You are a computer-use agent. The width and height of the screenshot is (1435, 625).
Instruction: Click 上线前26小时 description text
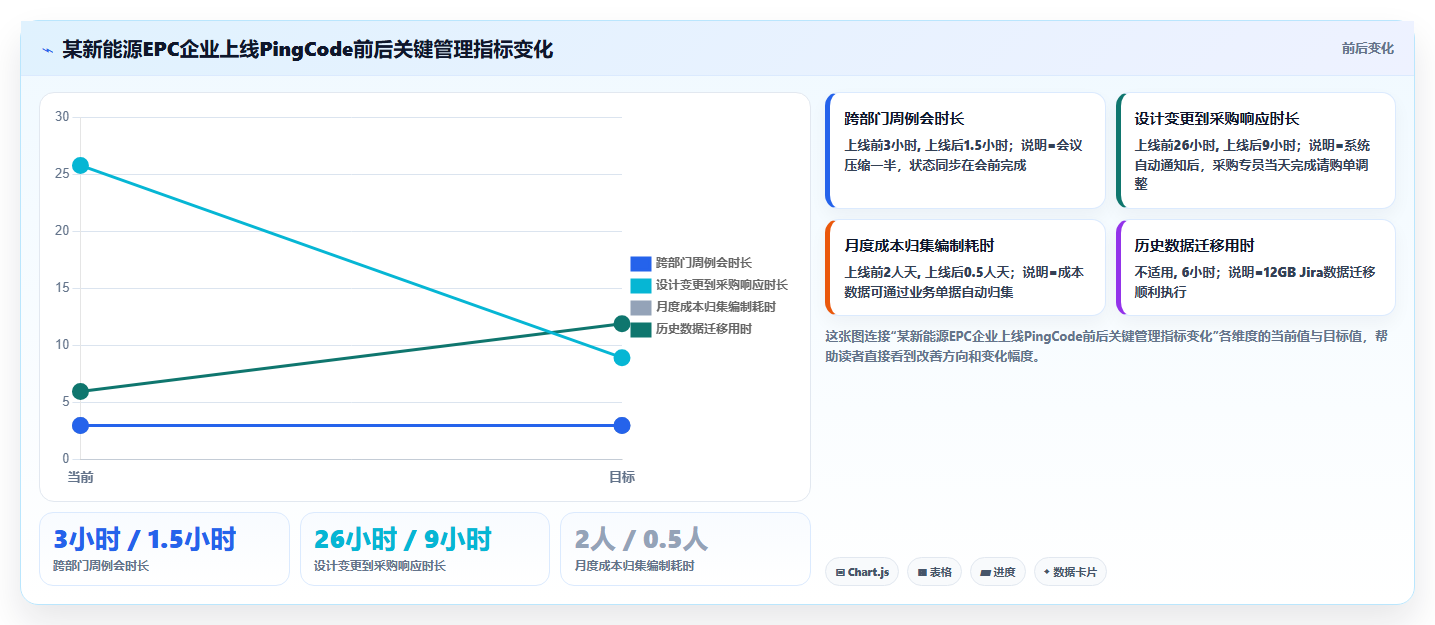tap(1254, 164)
